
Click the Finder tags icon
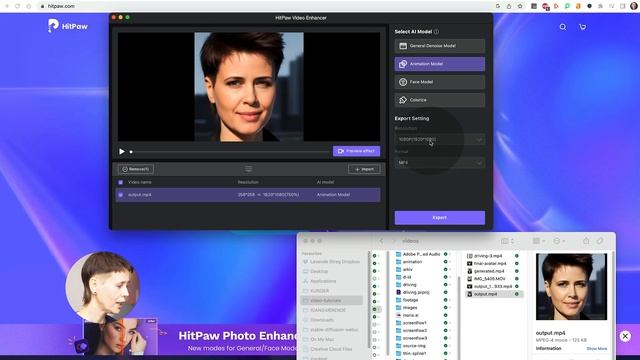[600, 241]
